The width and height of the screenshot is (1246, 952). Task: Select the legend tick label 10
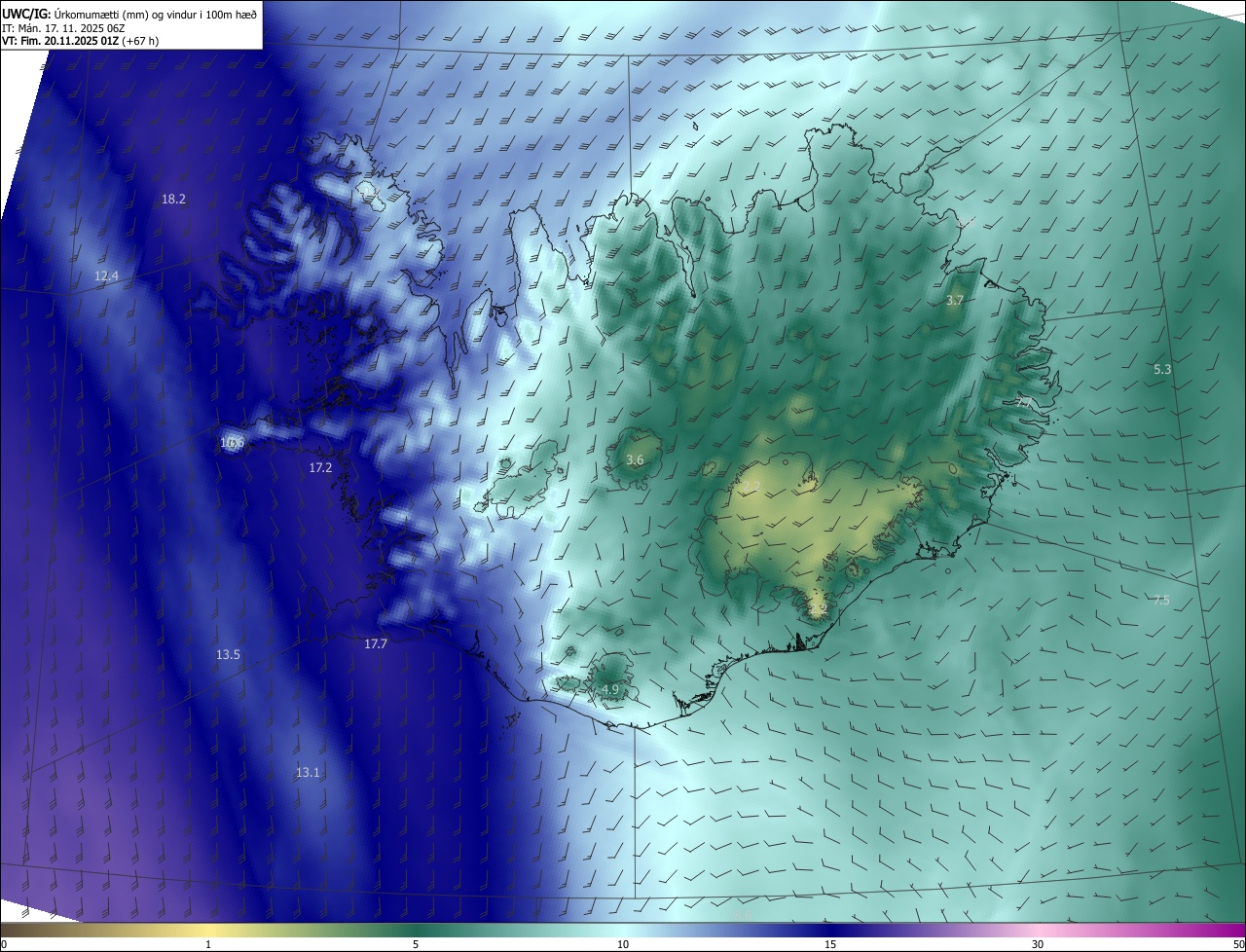(x=623, y=945)
